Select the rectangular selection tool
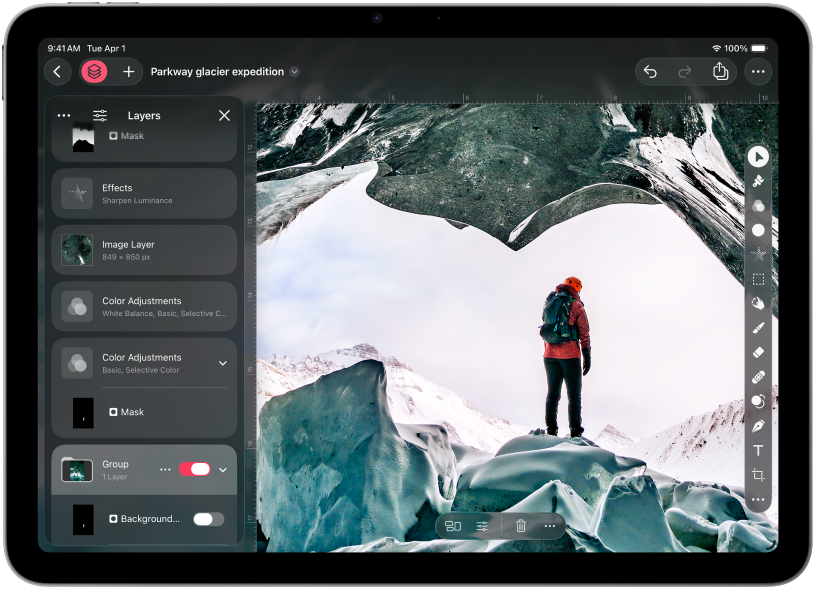814x591 pixels. tap(759, 277)
